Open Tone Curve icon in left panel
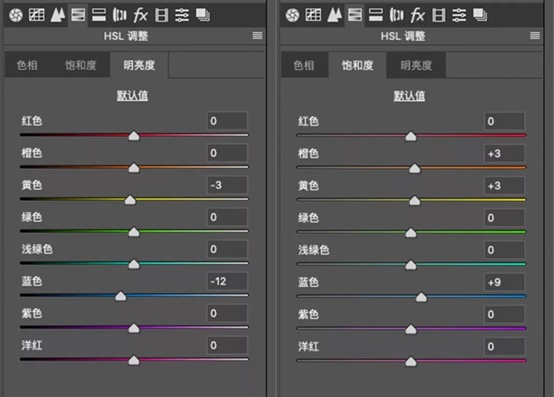This screenshot has height=397, width=554. (x=37, y=15)
